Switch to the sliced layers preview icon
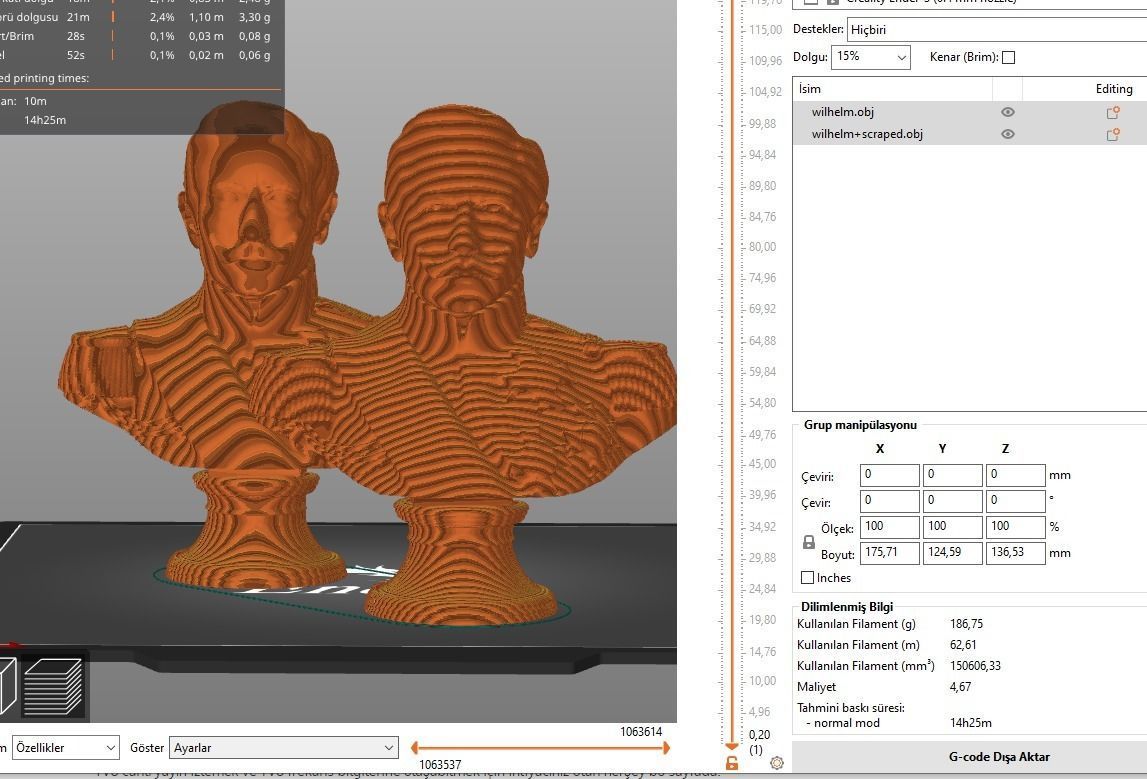 pyautogui.click(x=53, y=686)
